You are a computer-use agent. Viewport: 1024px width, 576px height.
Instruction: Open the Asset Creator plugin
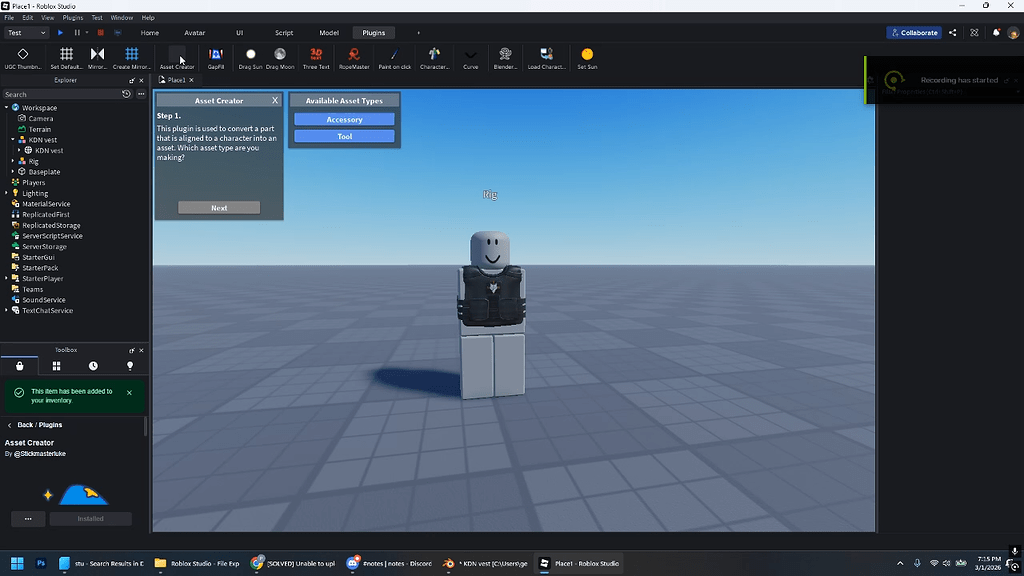coord(177,57)
